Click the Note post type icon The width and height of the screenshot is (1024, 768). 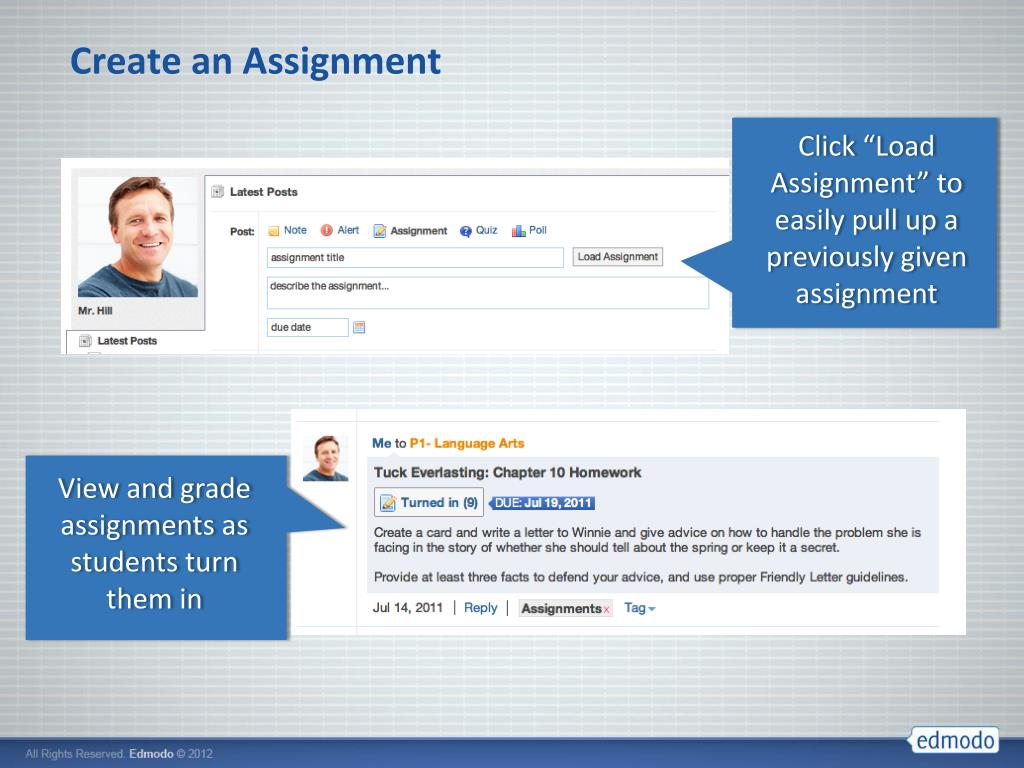[274, 231]
